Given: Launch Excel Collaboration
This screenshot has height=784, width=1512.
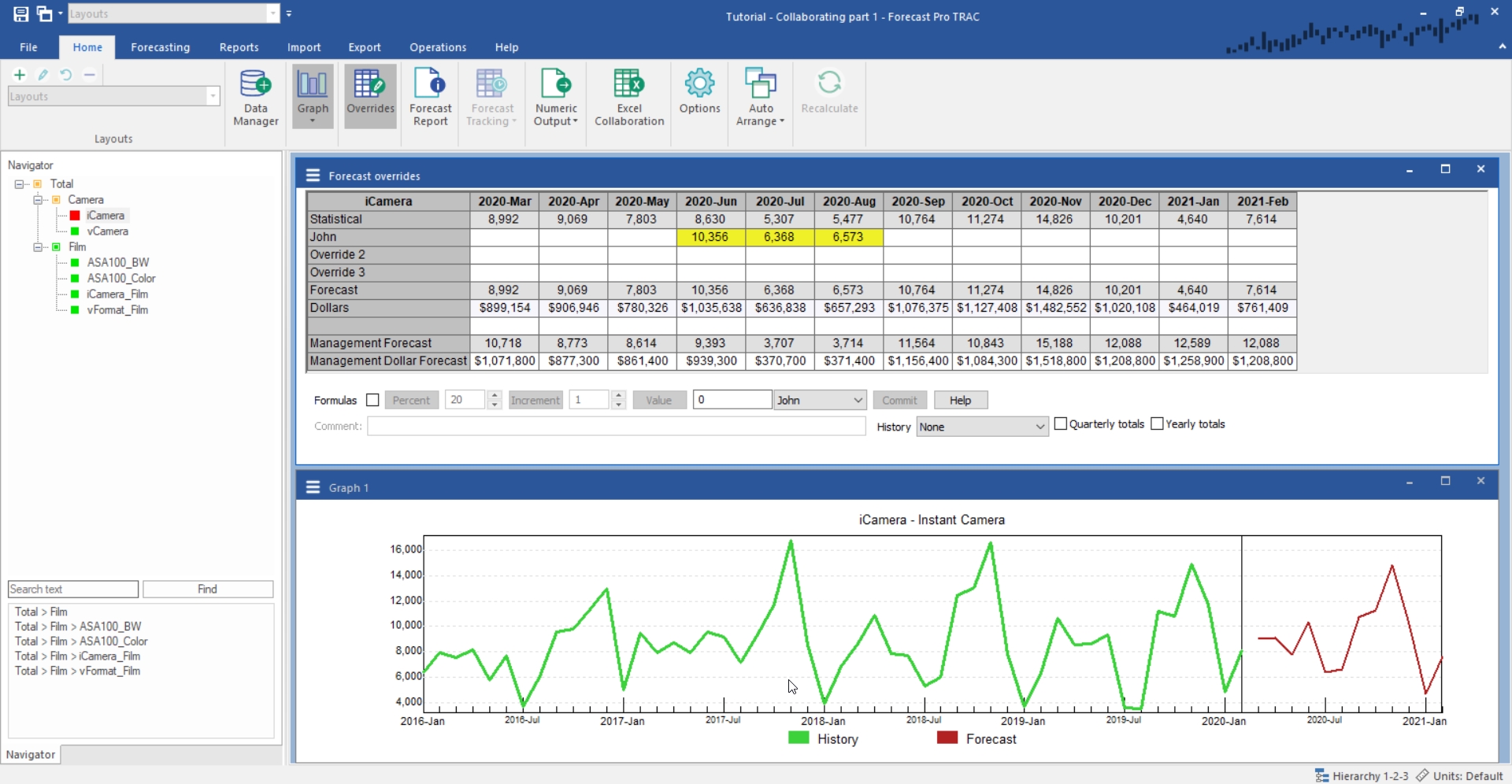Looking at the screenshot, I should 629,97.
